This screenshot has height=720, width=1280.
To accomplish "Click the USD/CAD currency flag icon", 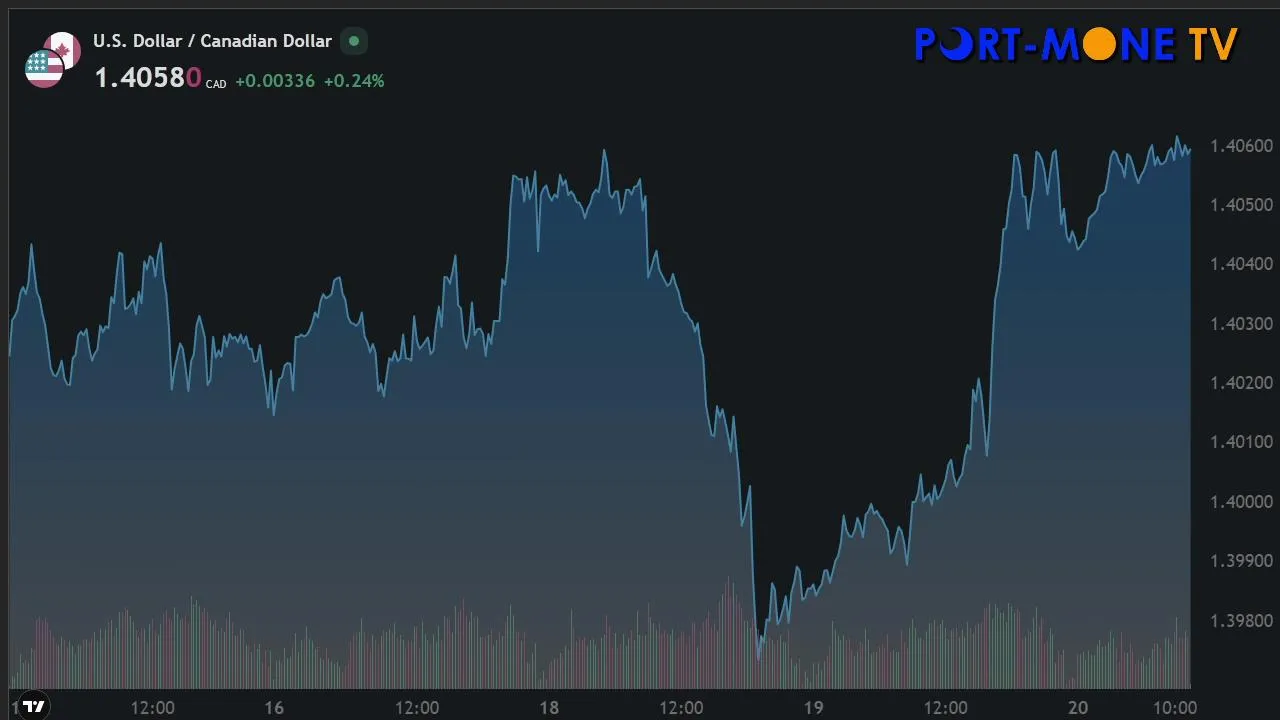I will [x=52, y=60].
